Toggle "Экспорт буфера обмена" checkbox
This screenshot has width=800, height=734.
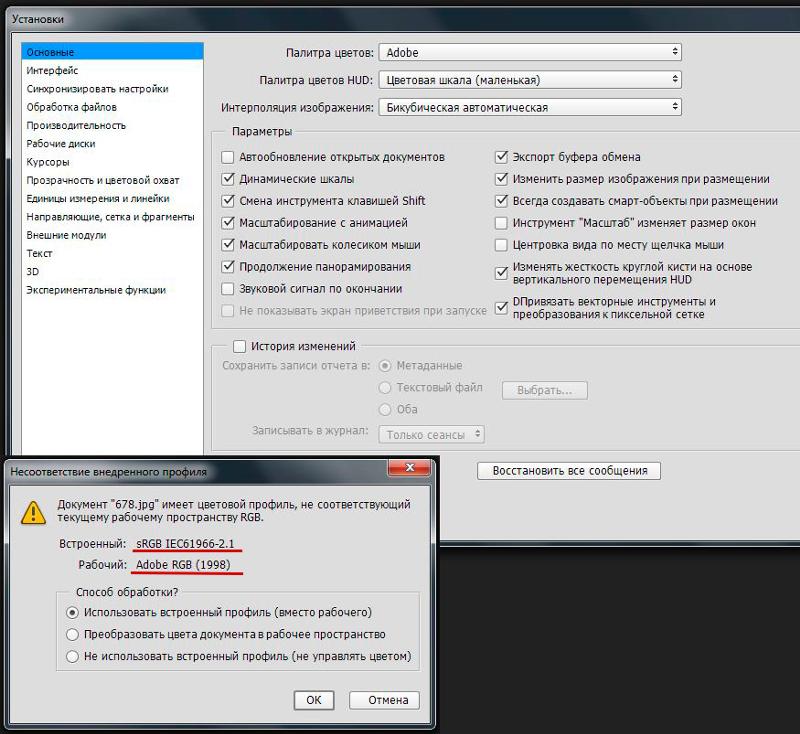coord(502,157)
